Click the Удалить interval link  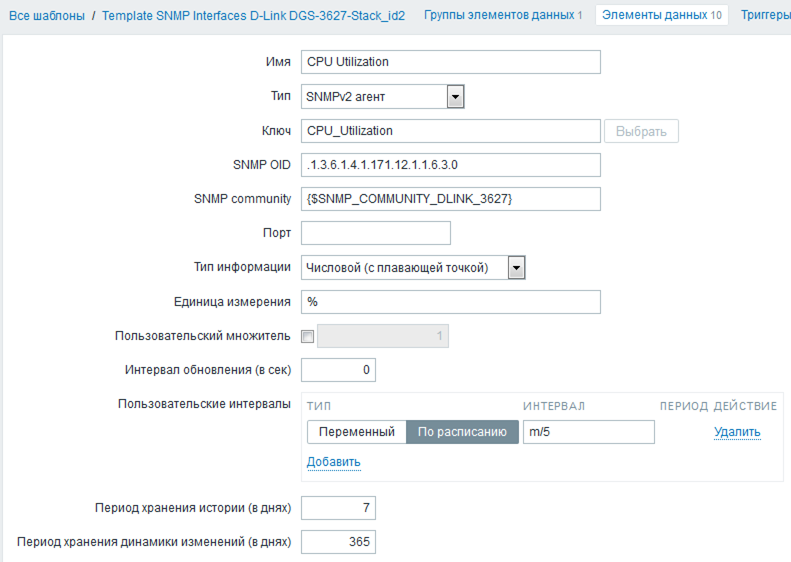pos(737,432)
